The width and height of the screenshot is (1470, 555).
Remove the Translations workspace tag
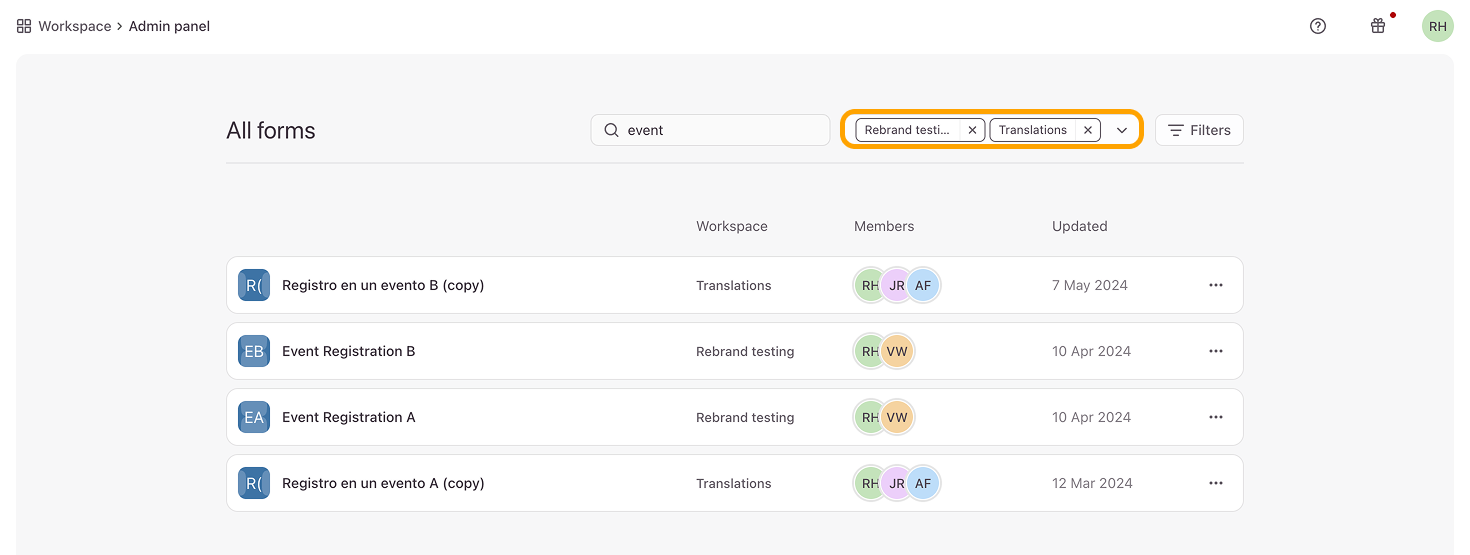[1088, 130]
